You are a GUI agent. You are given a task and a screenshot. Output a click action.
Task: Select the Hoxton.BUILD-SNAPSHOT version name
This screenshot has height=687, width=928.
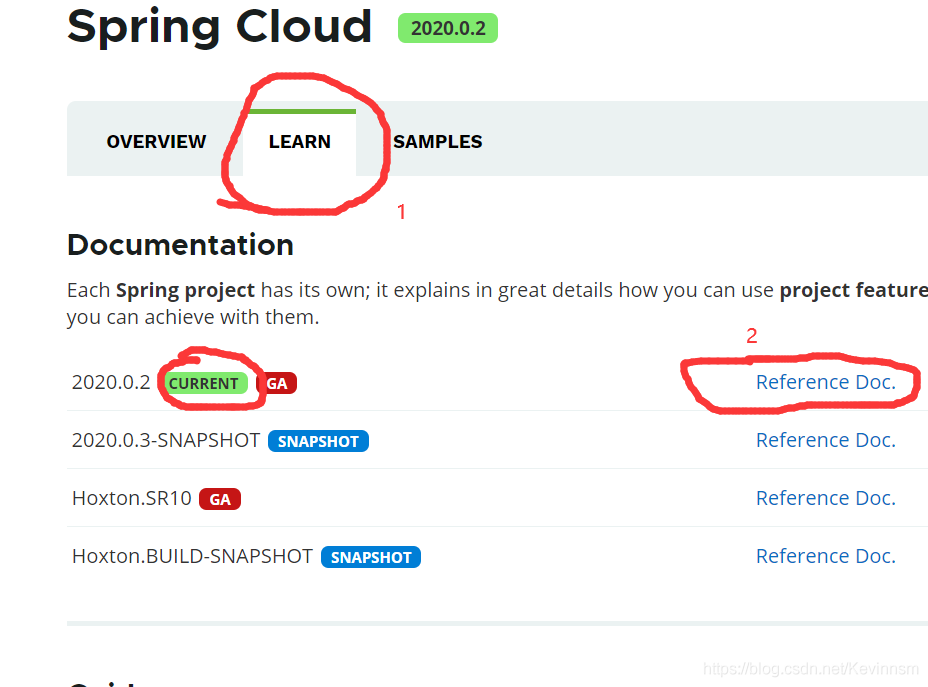(192, 556)
